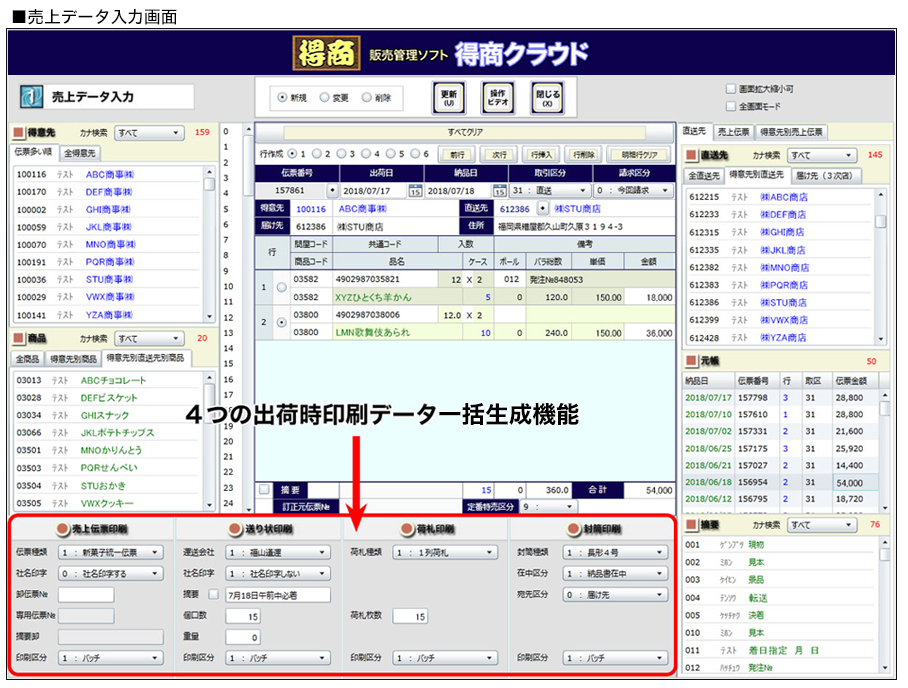Switch to the 全直送先 tab

(x=704, y=175)
